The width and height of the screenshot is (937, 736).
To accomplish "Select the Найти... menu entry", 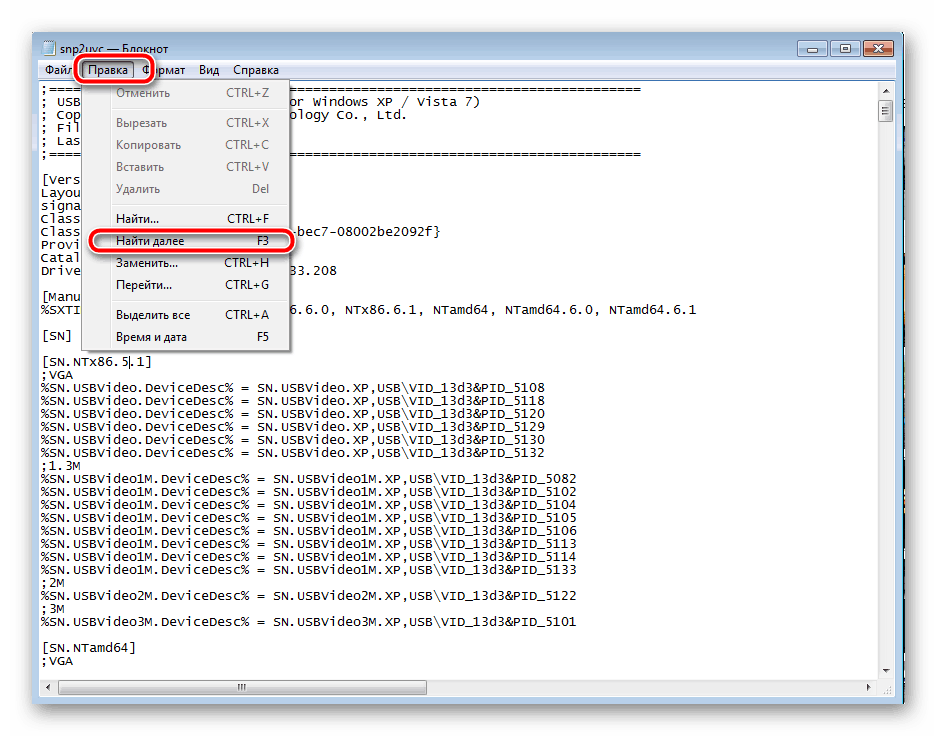I will pos(137,218).
